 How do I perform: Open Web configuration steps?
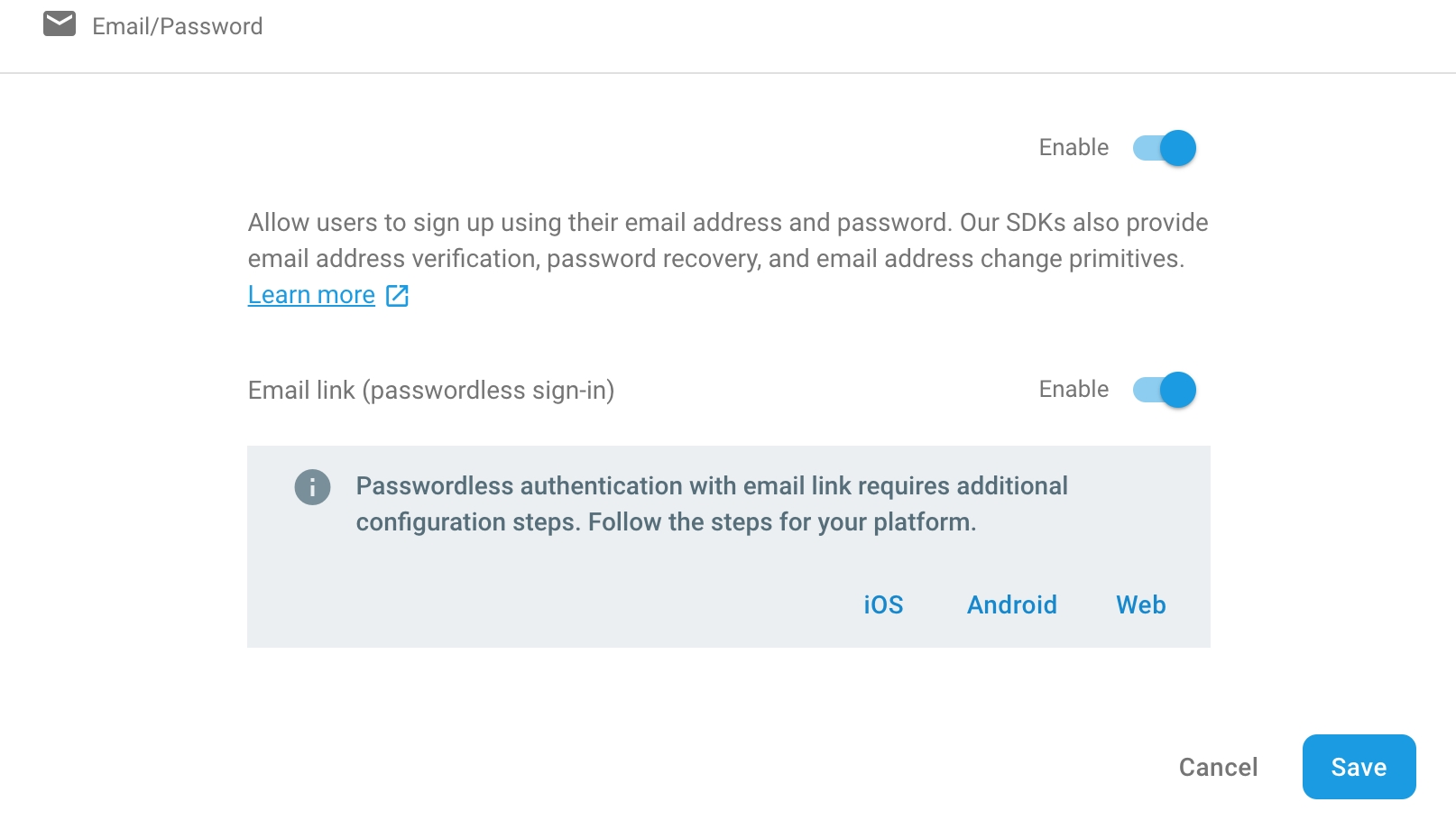click(x=1140, y=604)
